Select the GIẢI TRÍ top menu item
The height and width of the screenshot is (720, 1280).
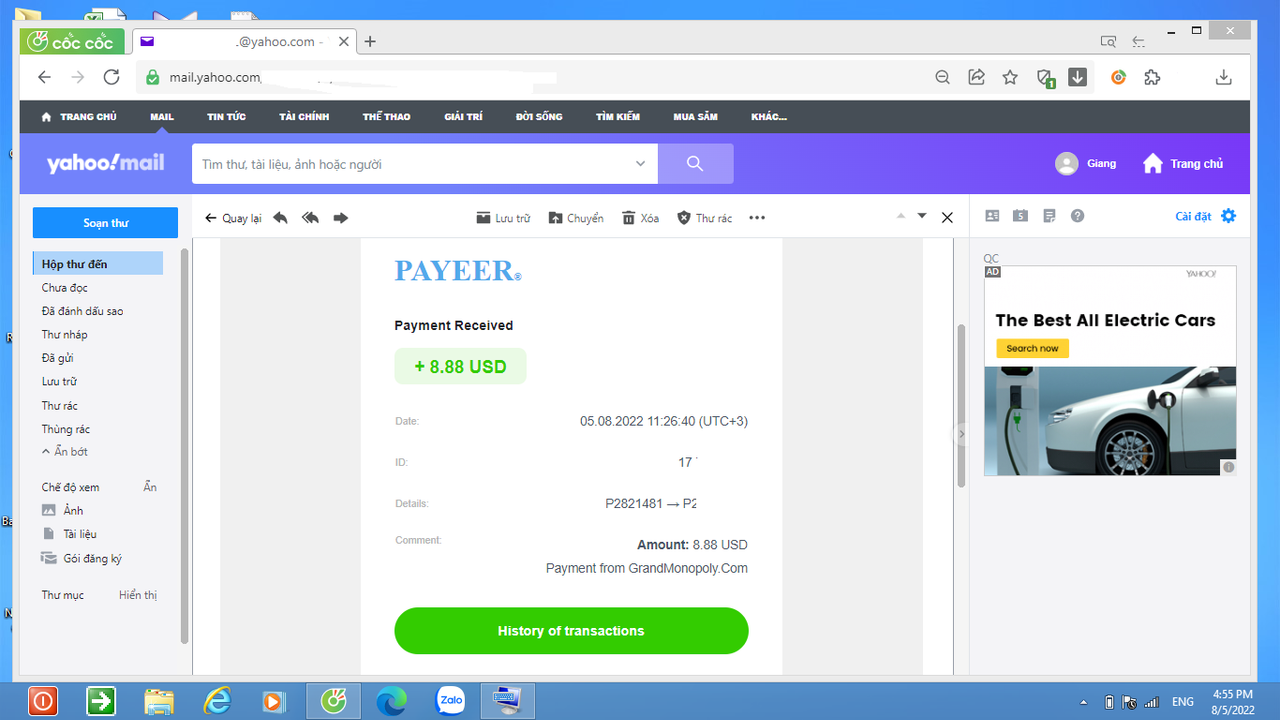tap(463, 117)
